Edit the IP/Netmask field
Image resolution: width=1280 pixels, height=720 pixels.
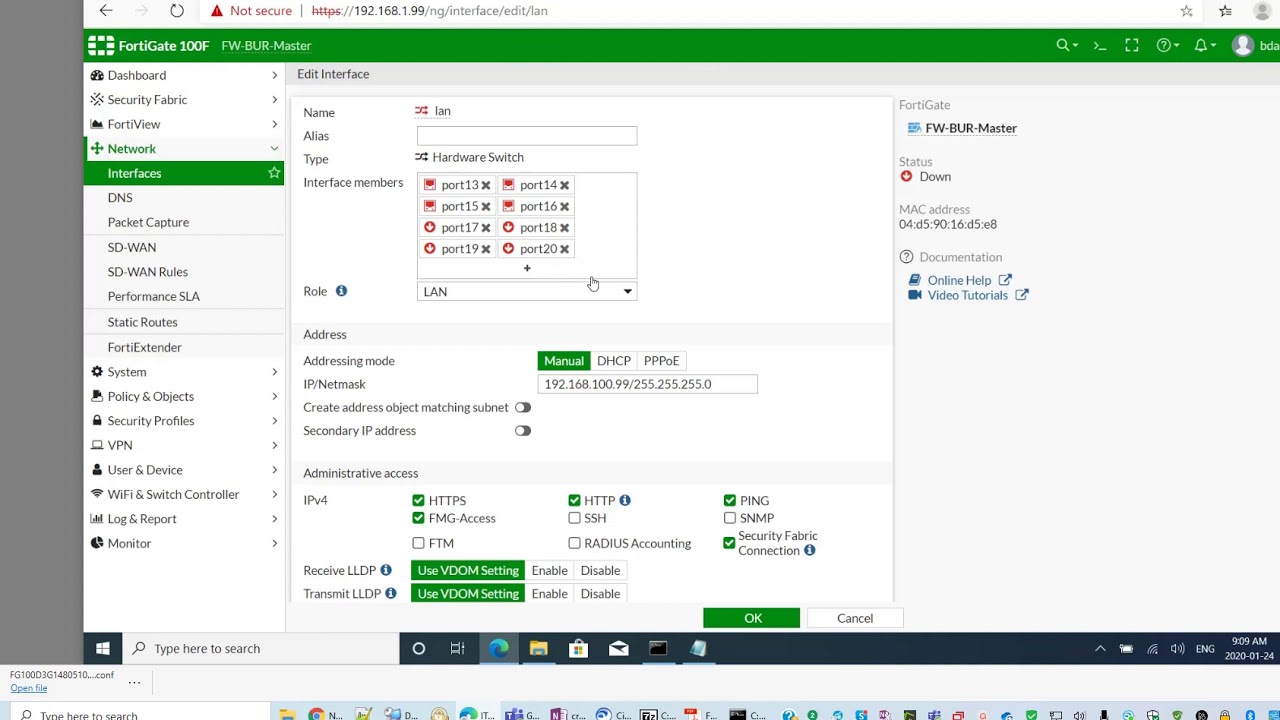[647, 384]
